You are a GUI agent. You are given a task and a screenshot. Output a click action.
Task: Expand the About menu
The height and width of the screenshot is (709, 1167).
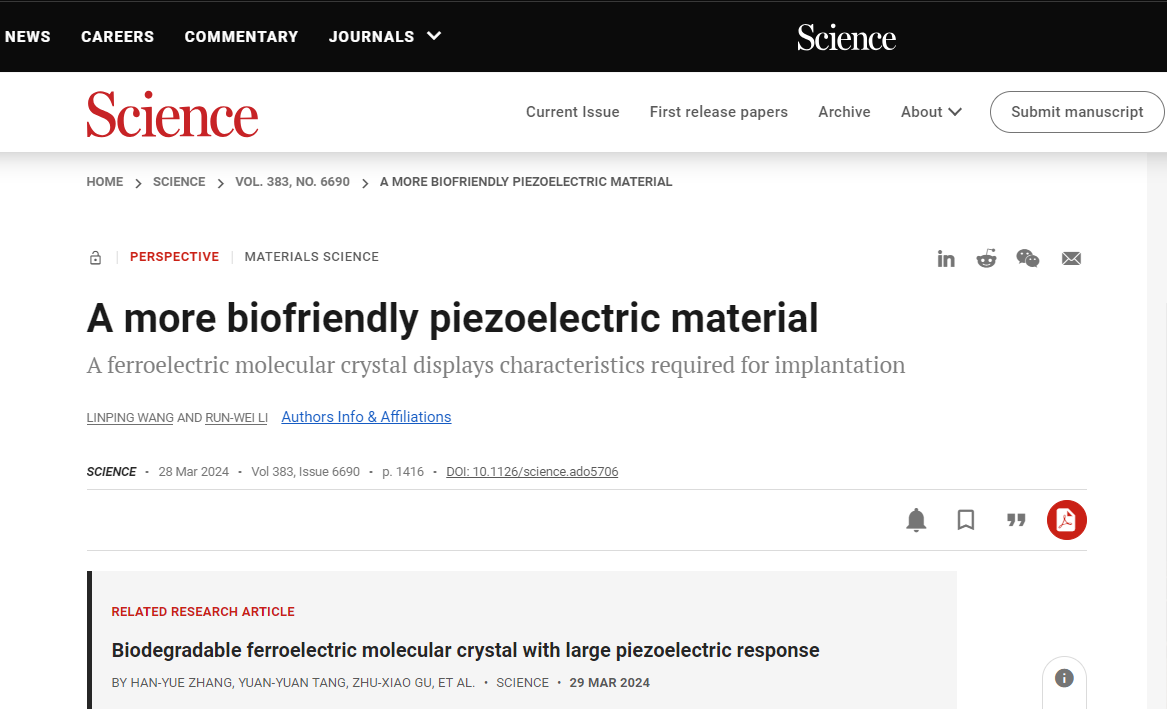click(931, 112)
